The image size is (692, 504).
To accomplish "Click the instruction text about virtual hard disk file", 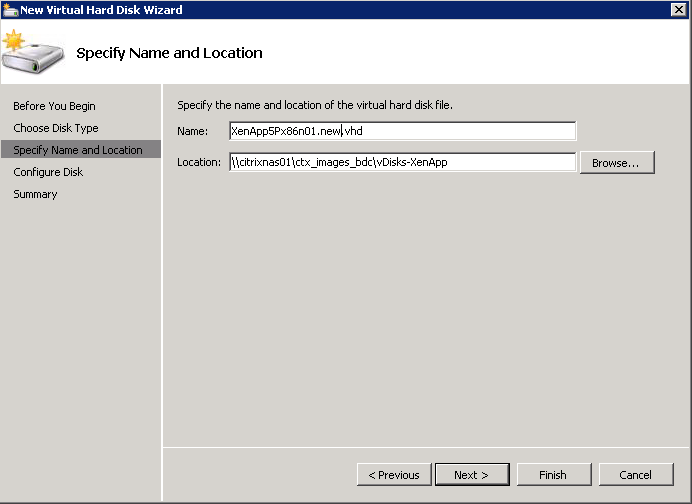I will [315, 105].
